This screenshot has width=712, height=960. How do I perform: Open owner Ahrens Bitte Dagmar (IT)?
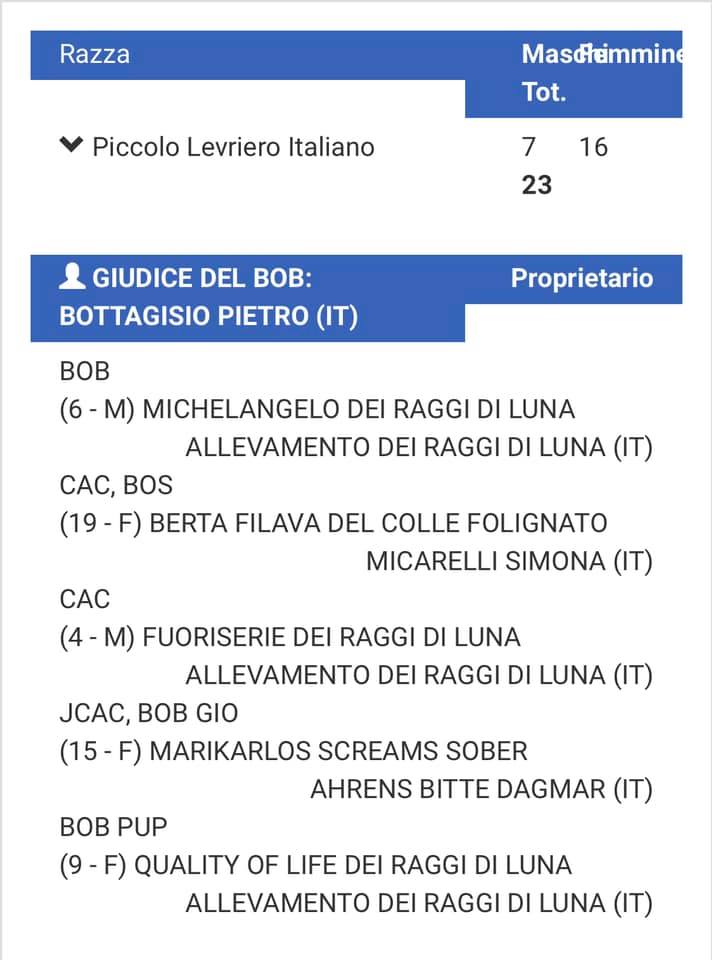click(x=481, y=789)
